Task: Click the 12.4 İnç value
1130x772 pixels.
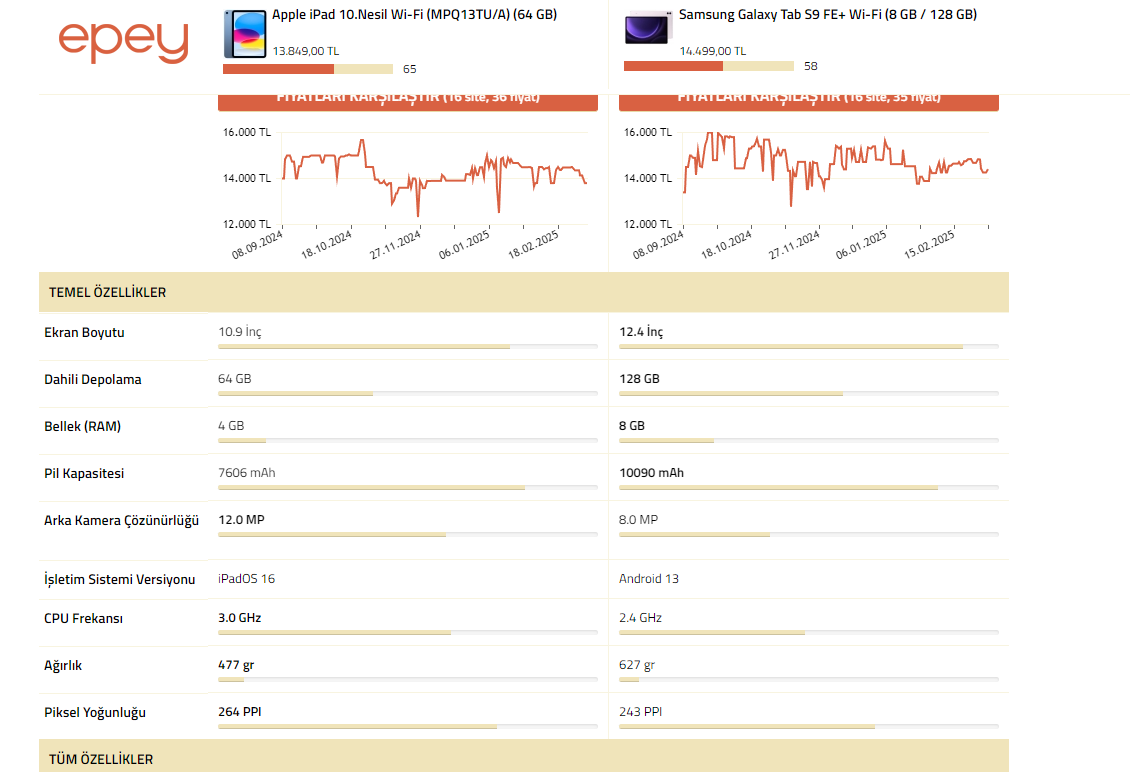Action: click(x=641, y=332)
